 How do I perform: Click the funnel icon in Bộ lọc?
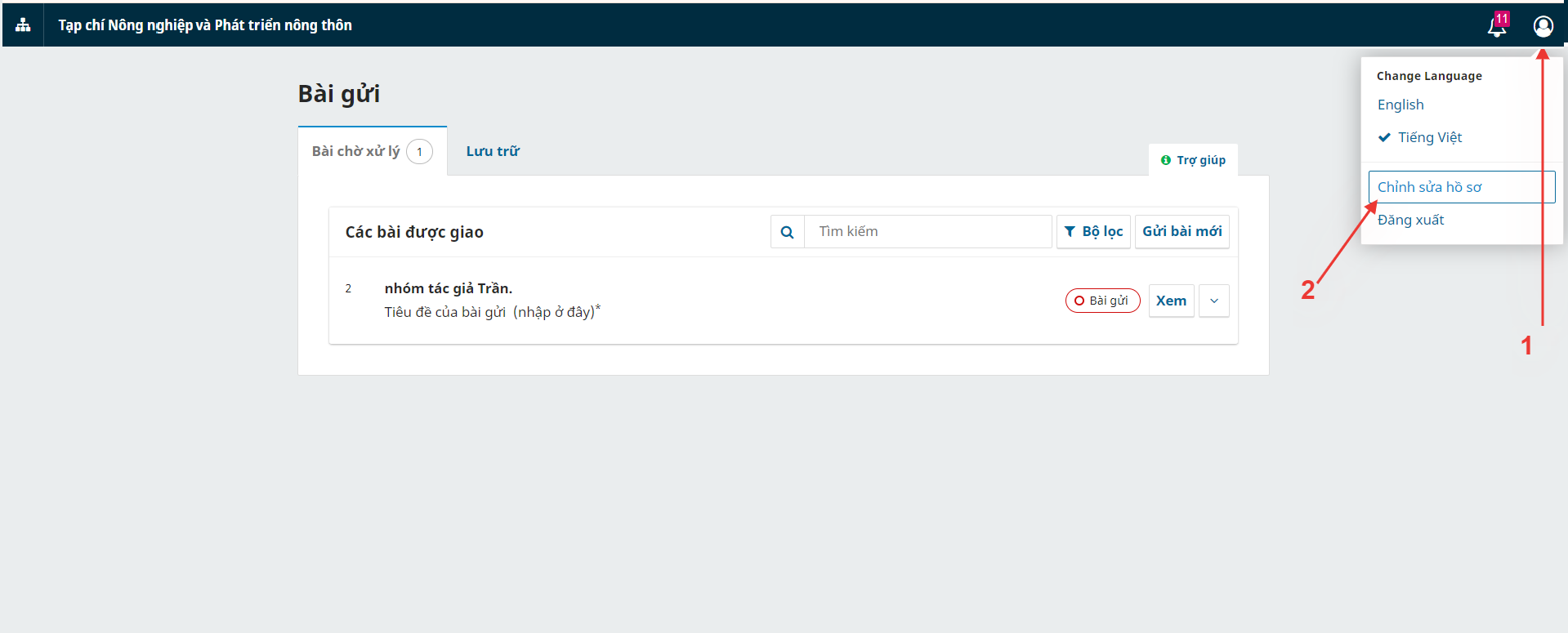tap(1070, 232)
